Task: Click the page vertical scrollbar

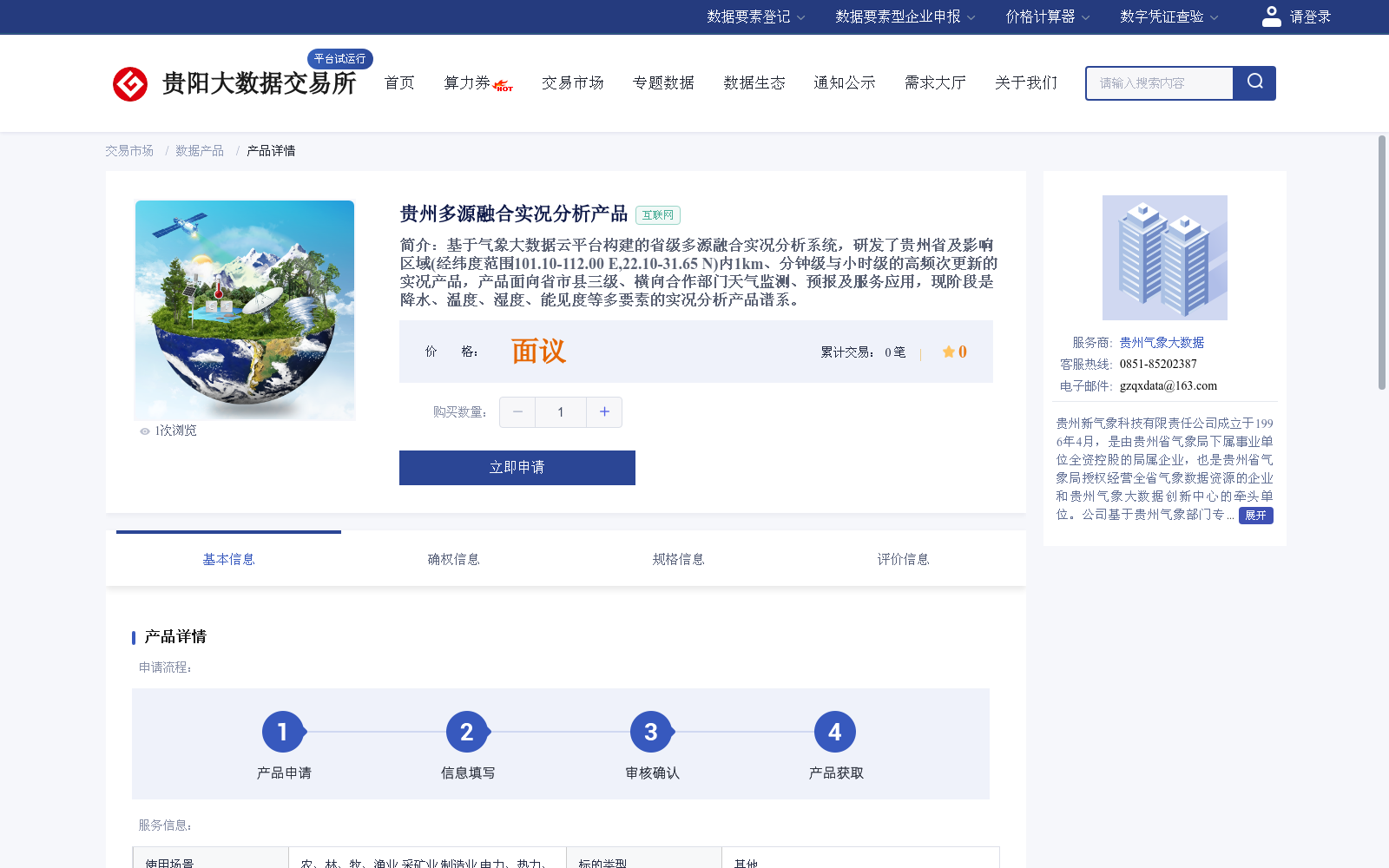Action: pos(1382,262)
